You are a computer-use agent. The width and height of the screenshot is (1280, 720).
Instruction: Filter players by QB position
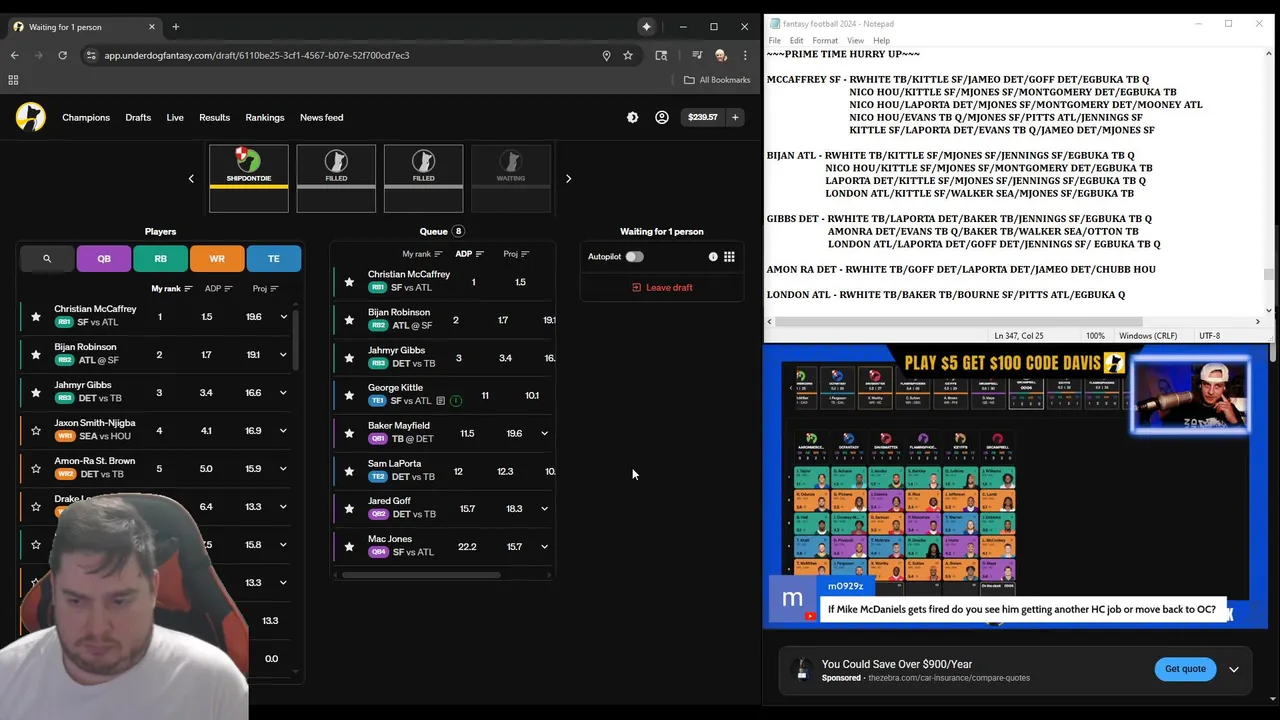click(x=104, y=258)
